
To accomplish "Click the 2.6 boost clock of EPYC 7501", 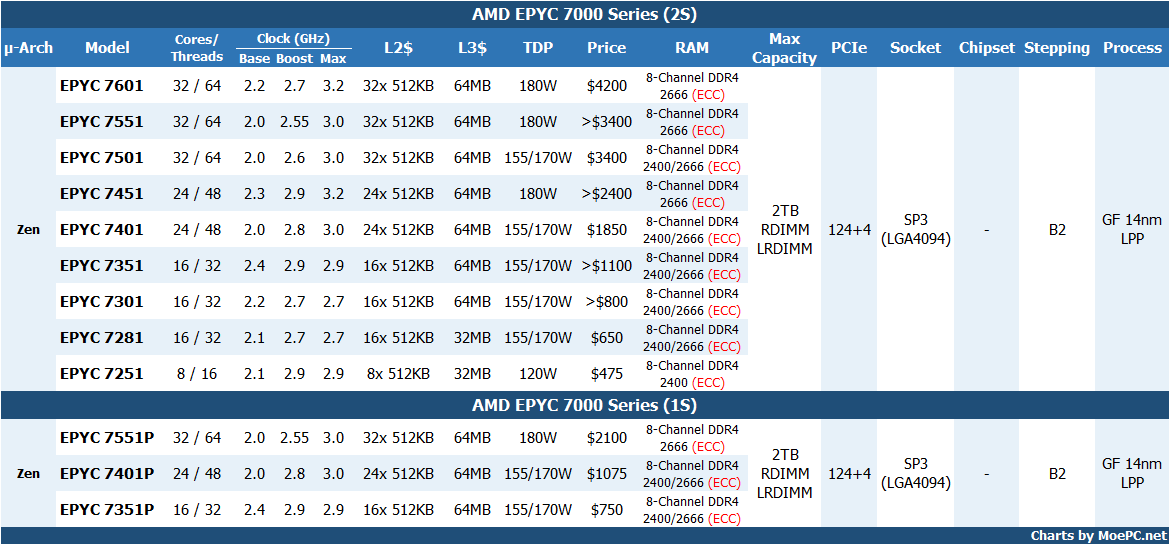I will [294, 158].
